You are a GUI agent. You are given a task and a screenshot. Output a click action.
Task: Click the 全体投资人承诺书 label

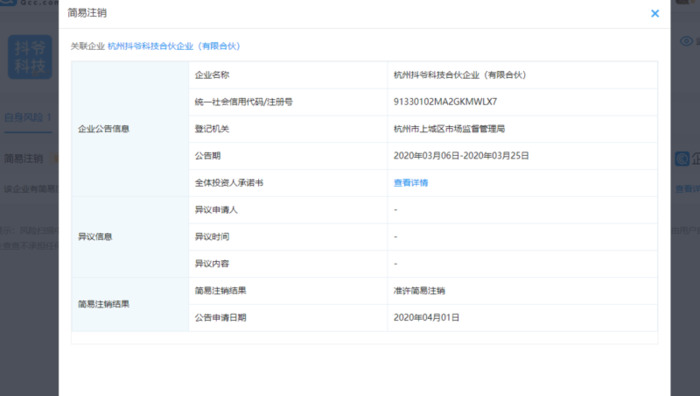coord(229,183)
